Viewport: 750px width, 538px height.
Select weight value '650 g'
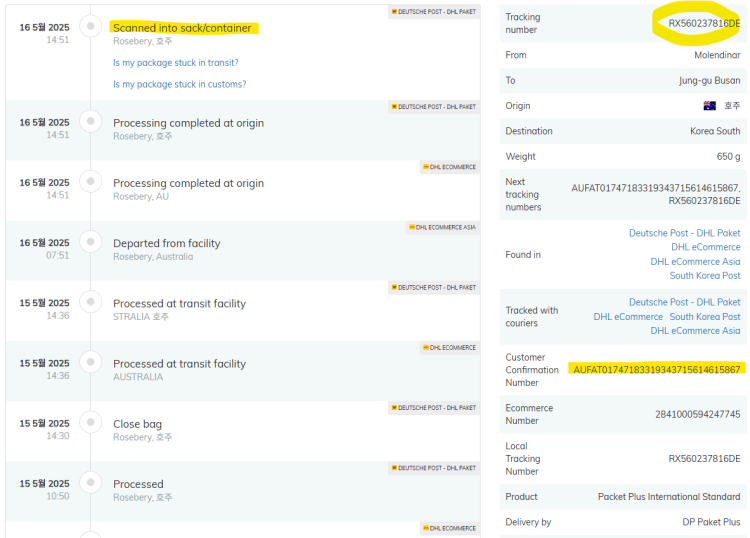coord(728,156)
